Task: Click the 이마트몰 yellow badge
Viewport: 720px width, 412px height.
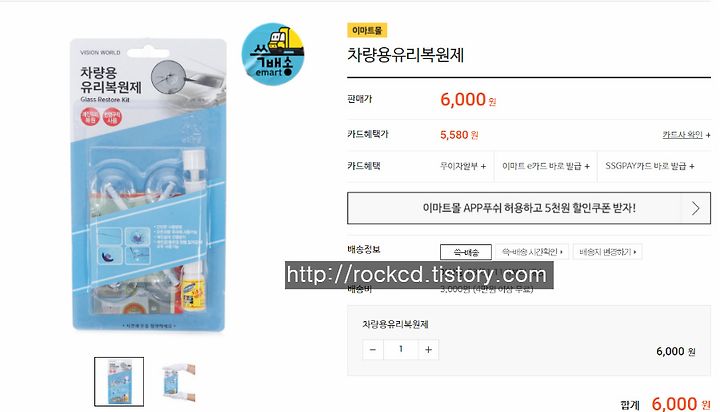Action: click(x=367, y=30)
